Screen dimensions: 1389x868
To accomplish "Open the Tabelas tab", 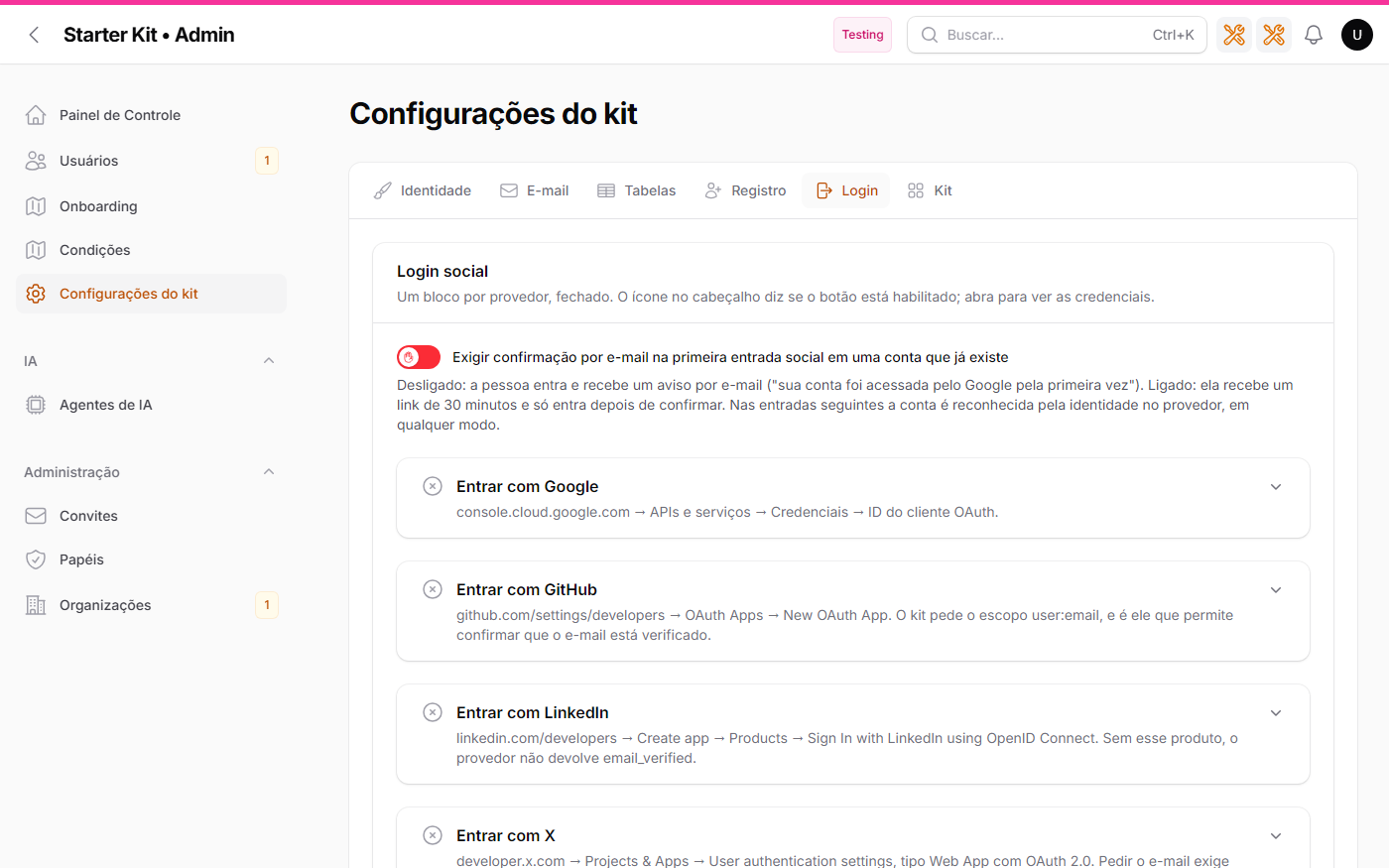I will point(637,190).
